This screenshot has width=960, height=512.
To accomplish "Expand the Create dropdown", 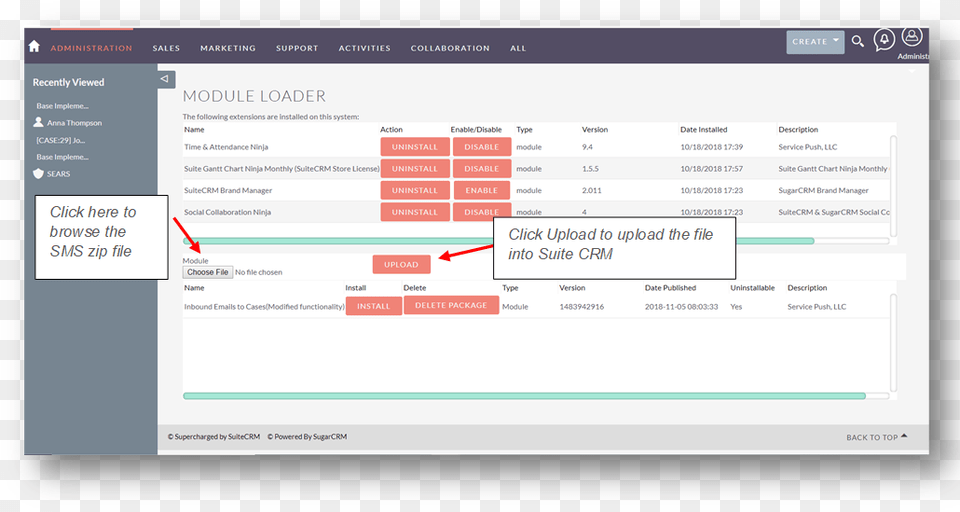I will click(815, 42).
